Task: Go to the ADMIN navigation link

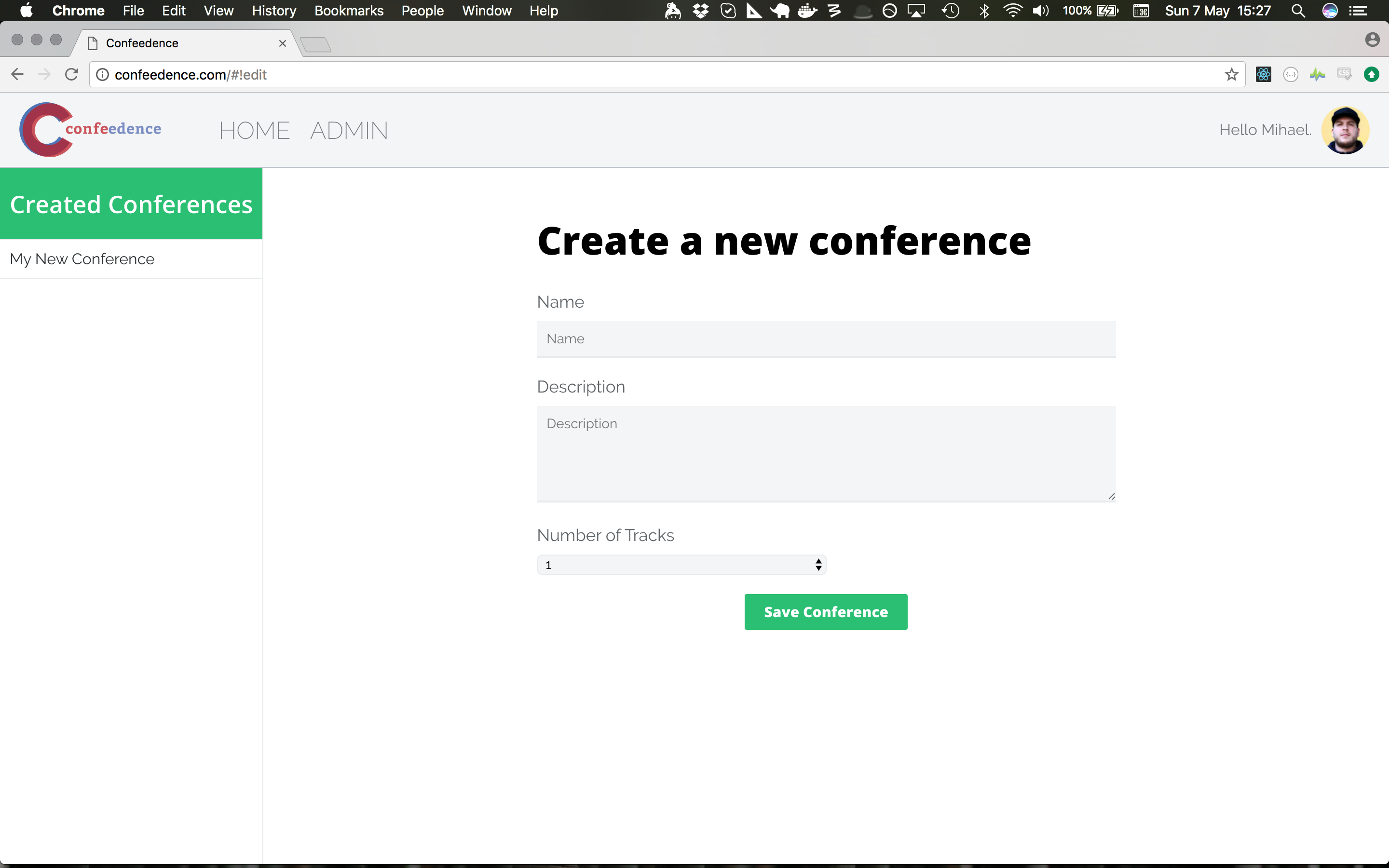Action: coord(349,131)
